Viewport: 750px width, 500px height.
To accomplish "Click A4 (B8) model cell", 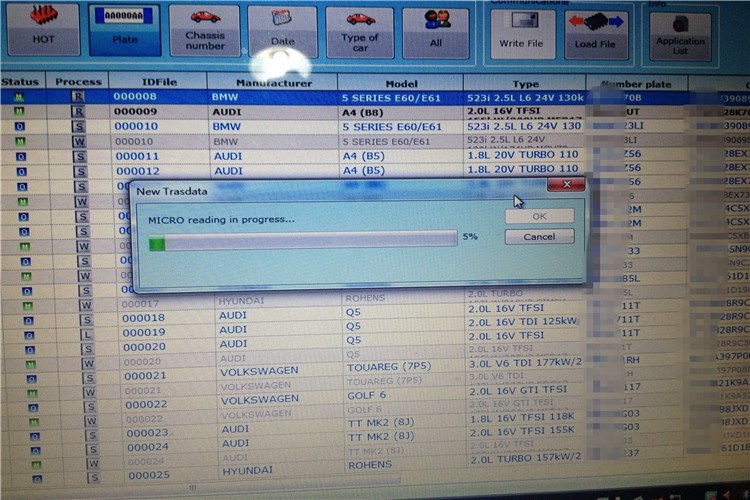I will pyautogui.click(x=363, y=113).
